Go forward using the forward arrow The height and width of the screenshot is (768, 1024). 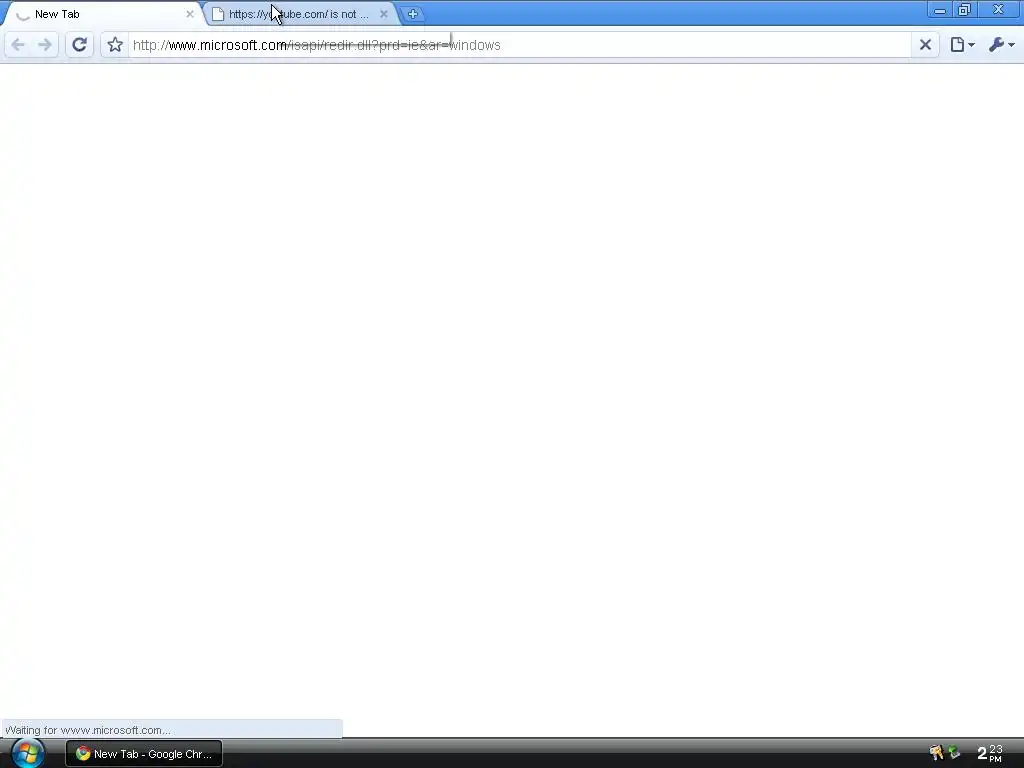point(44,45)
